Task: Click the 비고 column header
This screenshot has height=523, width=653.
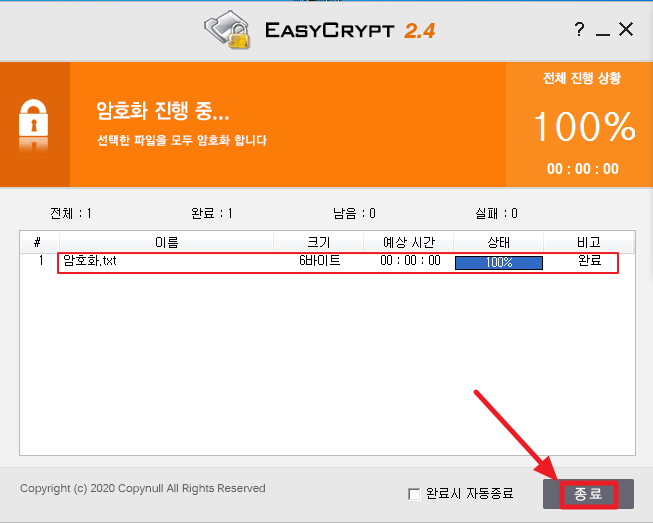Action: [589, 242]
